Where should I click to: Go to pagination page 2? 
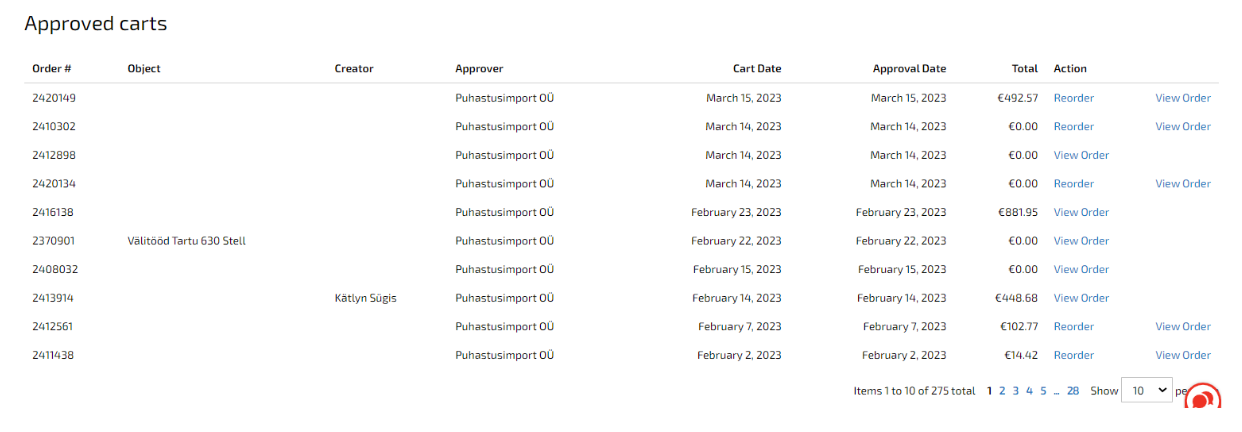[1002, 391]
